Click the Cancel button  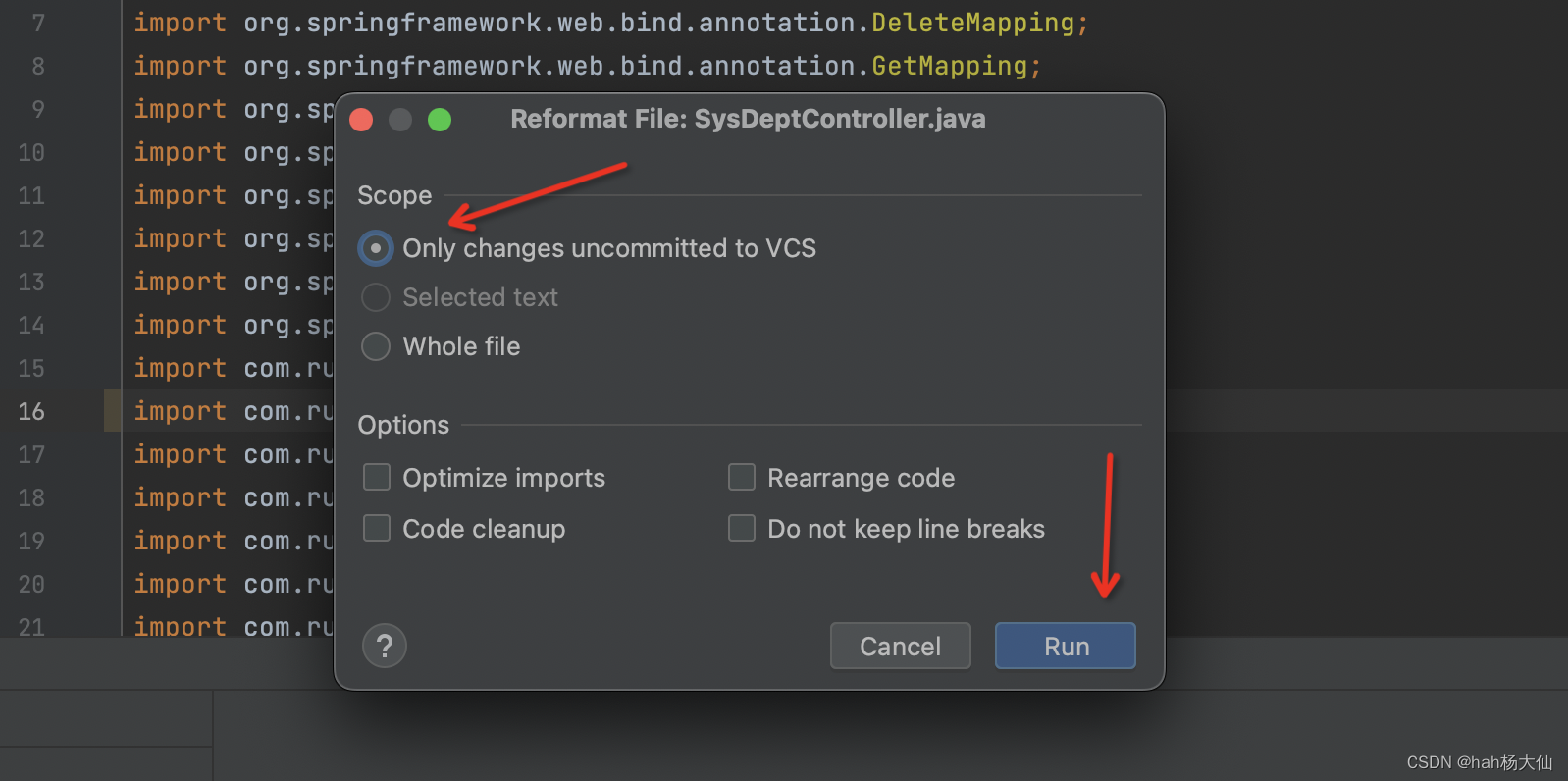pos(900,646)
